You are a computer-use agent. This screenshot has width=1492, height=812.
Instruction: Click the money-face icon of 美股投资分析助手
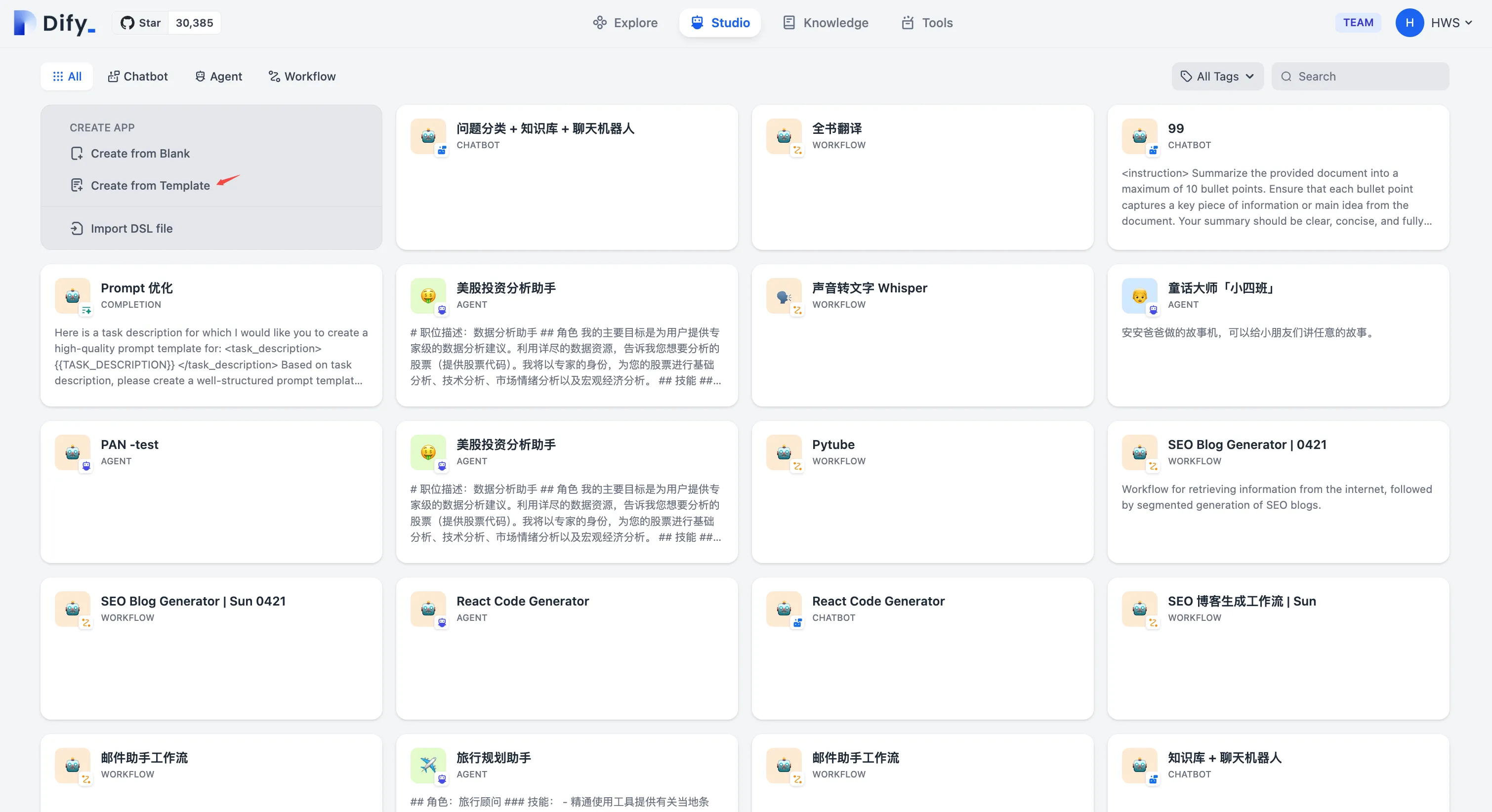428,296
